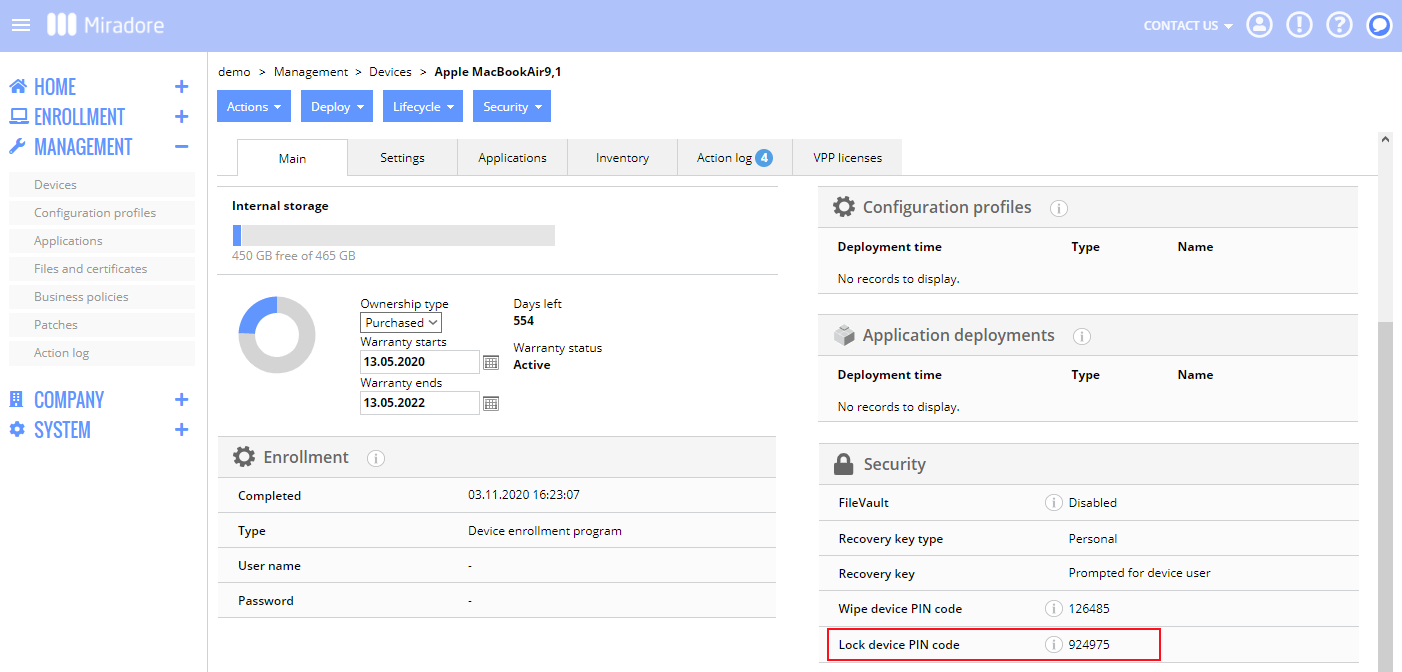Switch to the Main tab
1402x672 pixels.
pos(292,158)
